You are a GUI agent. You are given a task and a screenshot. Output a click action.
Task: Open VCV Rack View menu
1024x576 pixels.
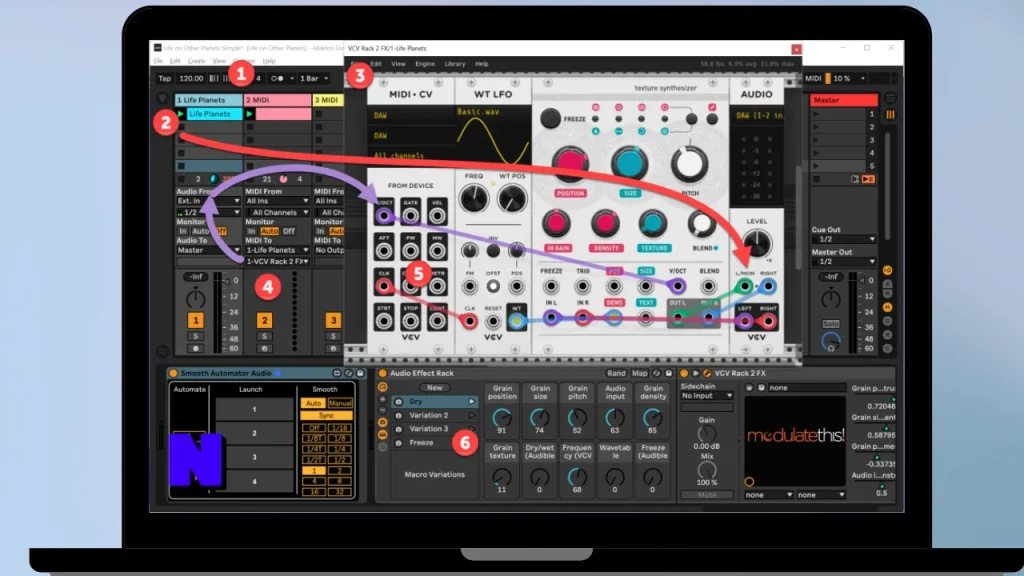(x=398, y=64)
